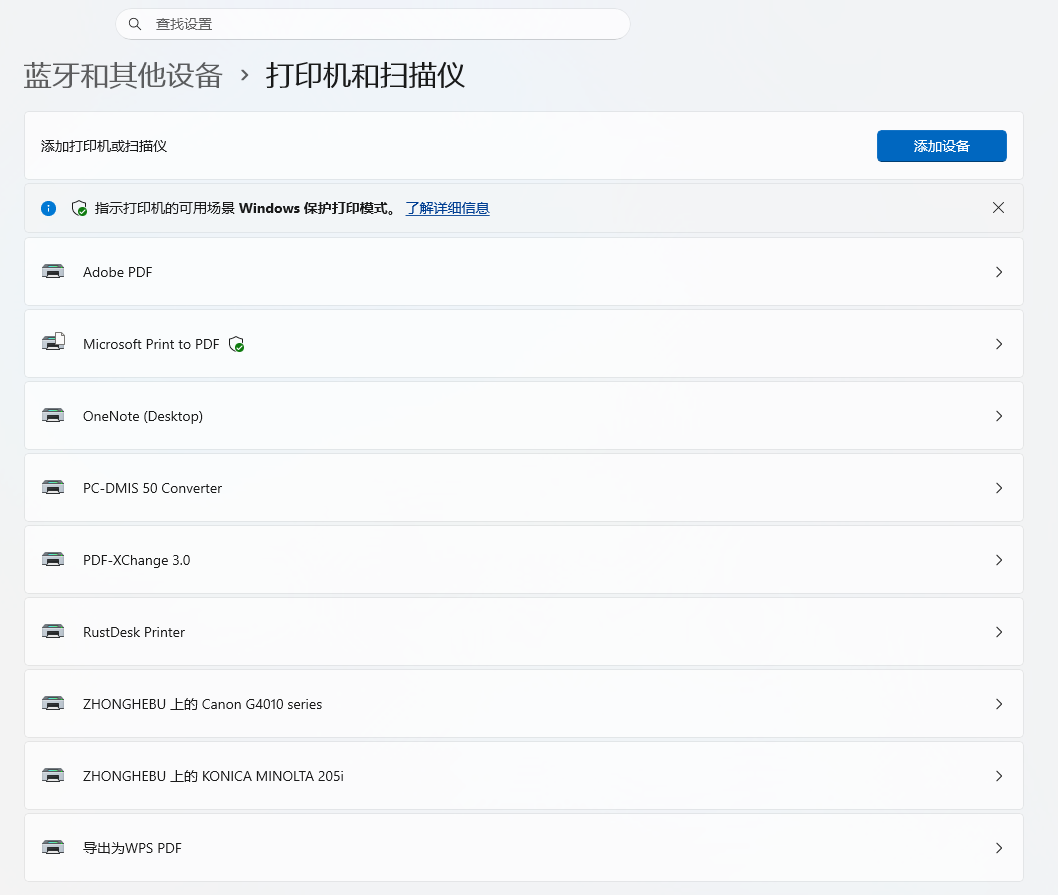Click the blue info icon in notice
Image resolution: width=1058 pixels, height=895 pixels.
49,208
